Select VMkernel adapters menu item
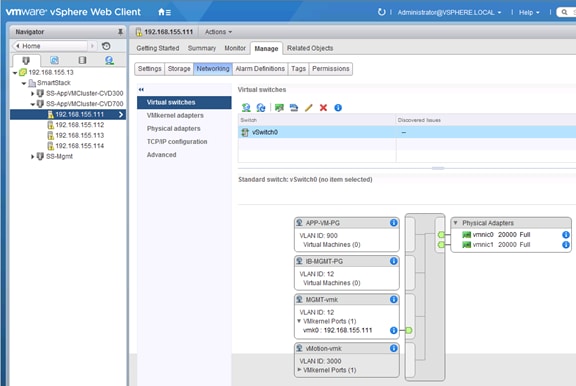Image resolution: width=576 pixels, height=386 pixels. pos(175,115)
